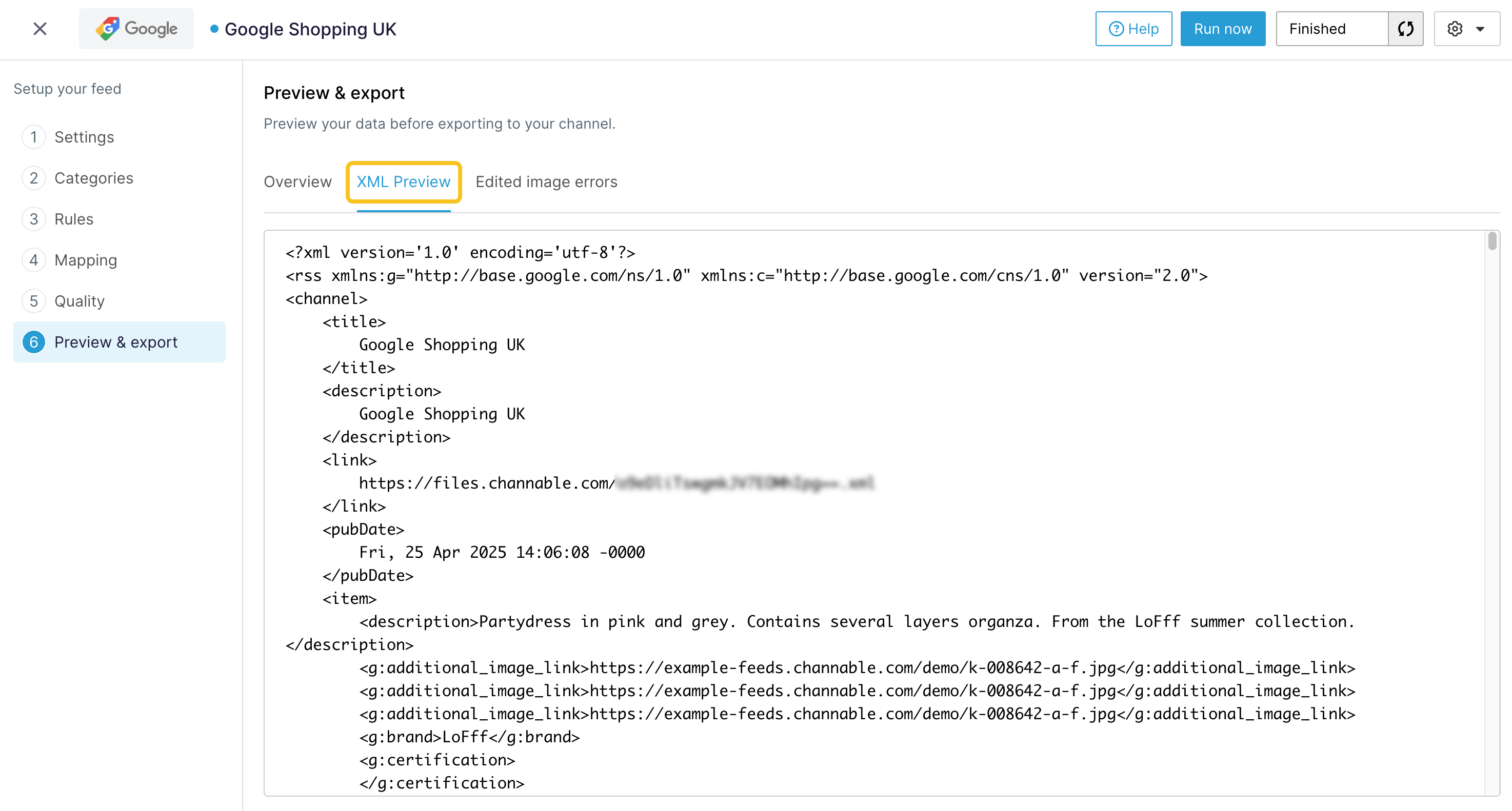
Task: Select step 6 Preview & export
Action: 119,342
